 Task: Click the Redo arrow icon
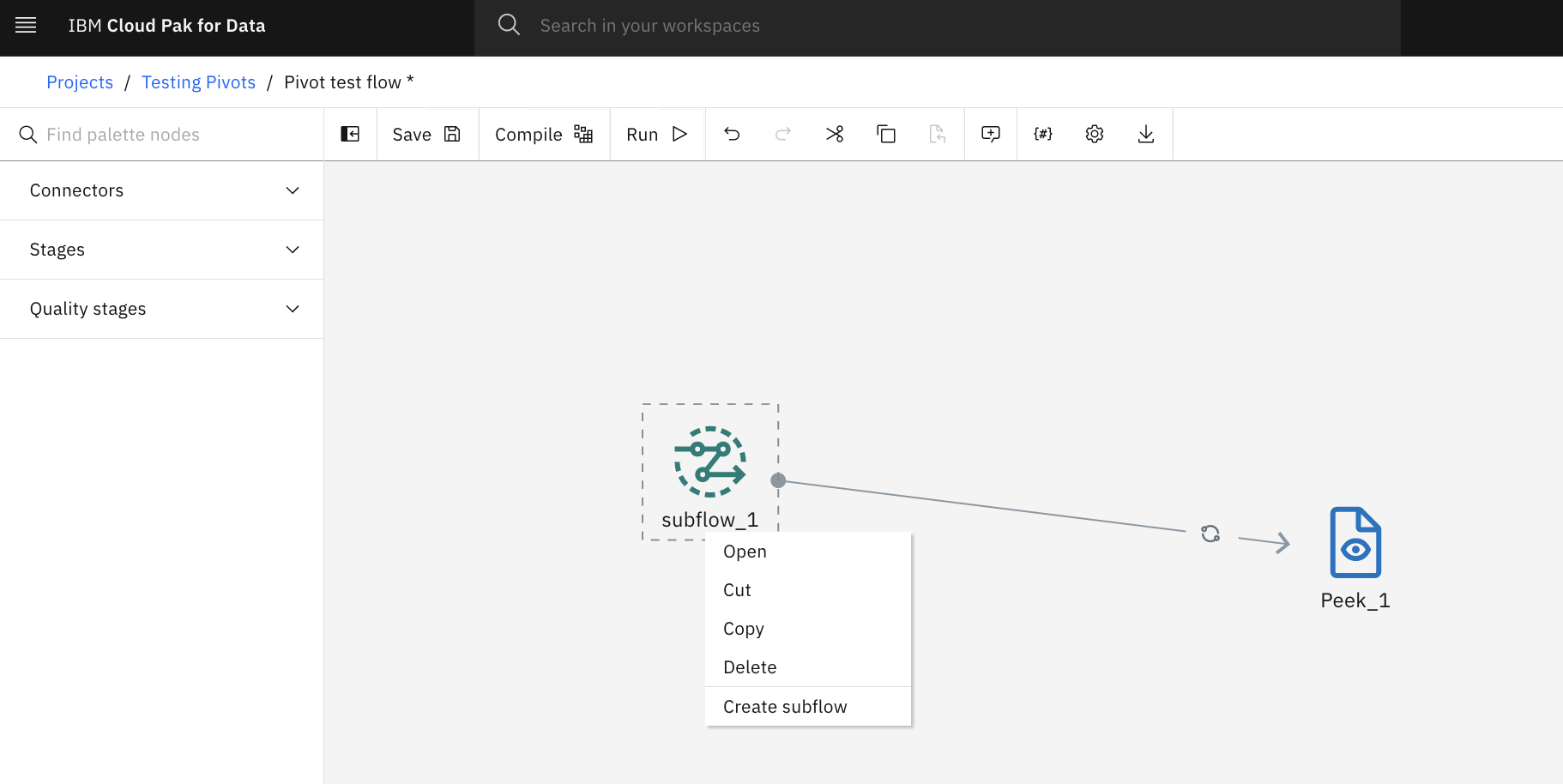pyautogui.click(x=783, y=134)
